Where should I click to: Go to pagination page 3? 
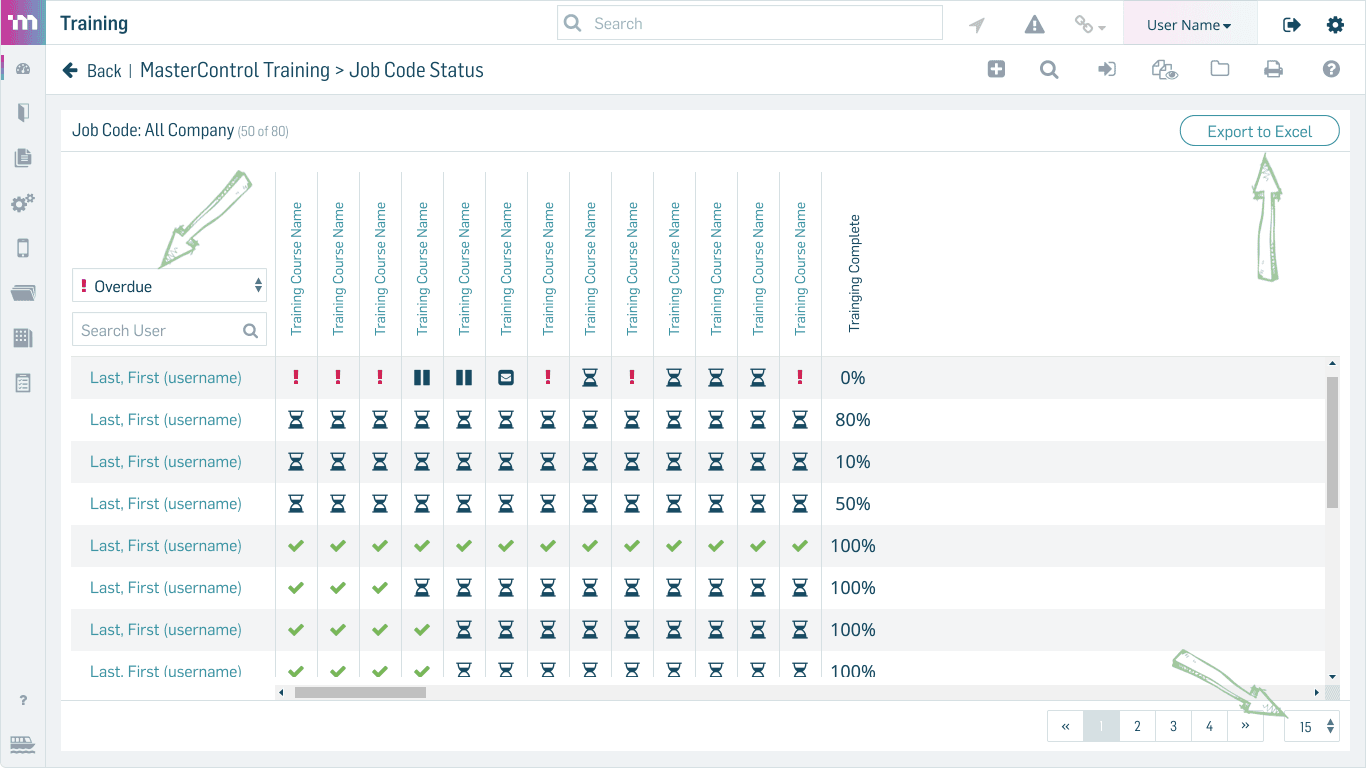[1173, 727]
